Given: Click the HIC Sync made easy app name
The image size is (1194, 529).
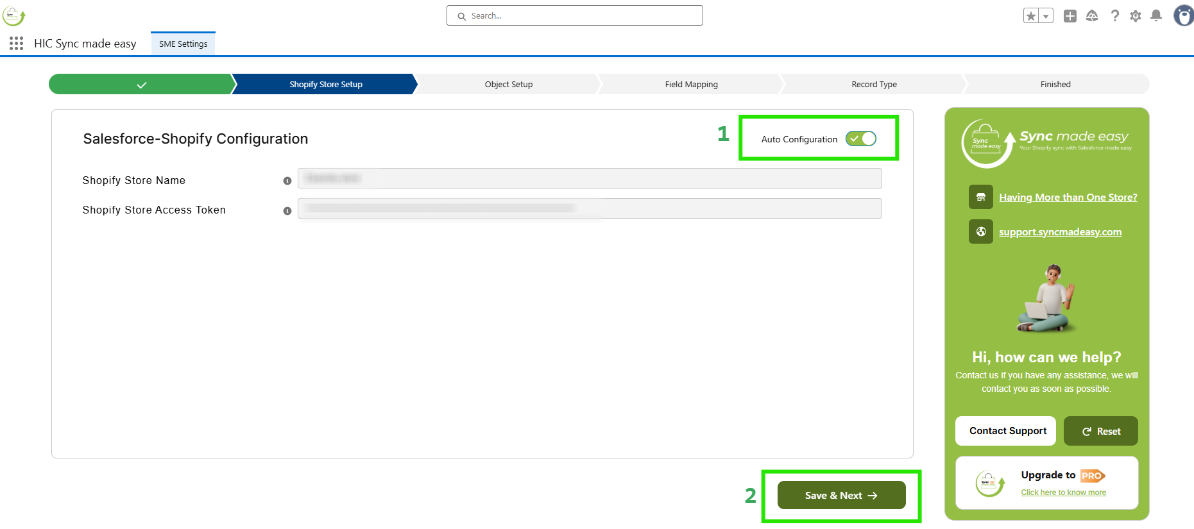Looking at the screenshot, I should (x=85, y=43).
